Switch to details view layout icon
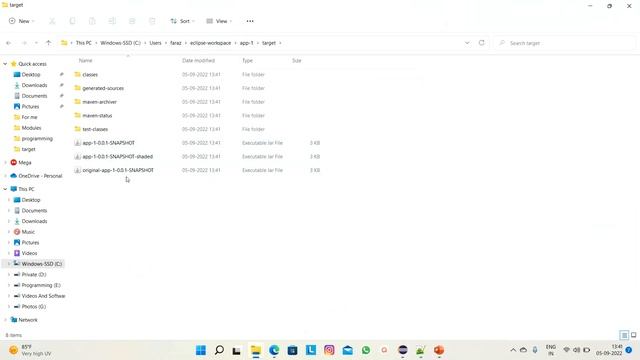 624,335
